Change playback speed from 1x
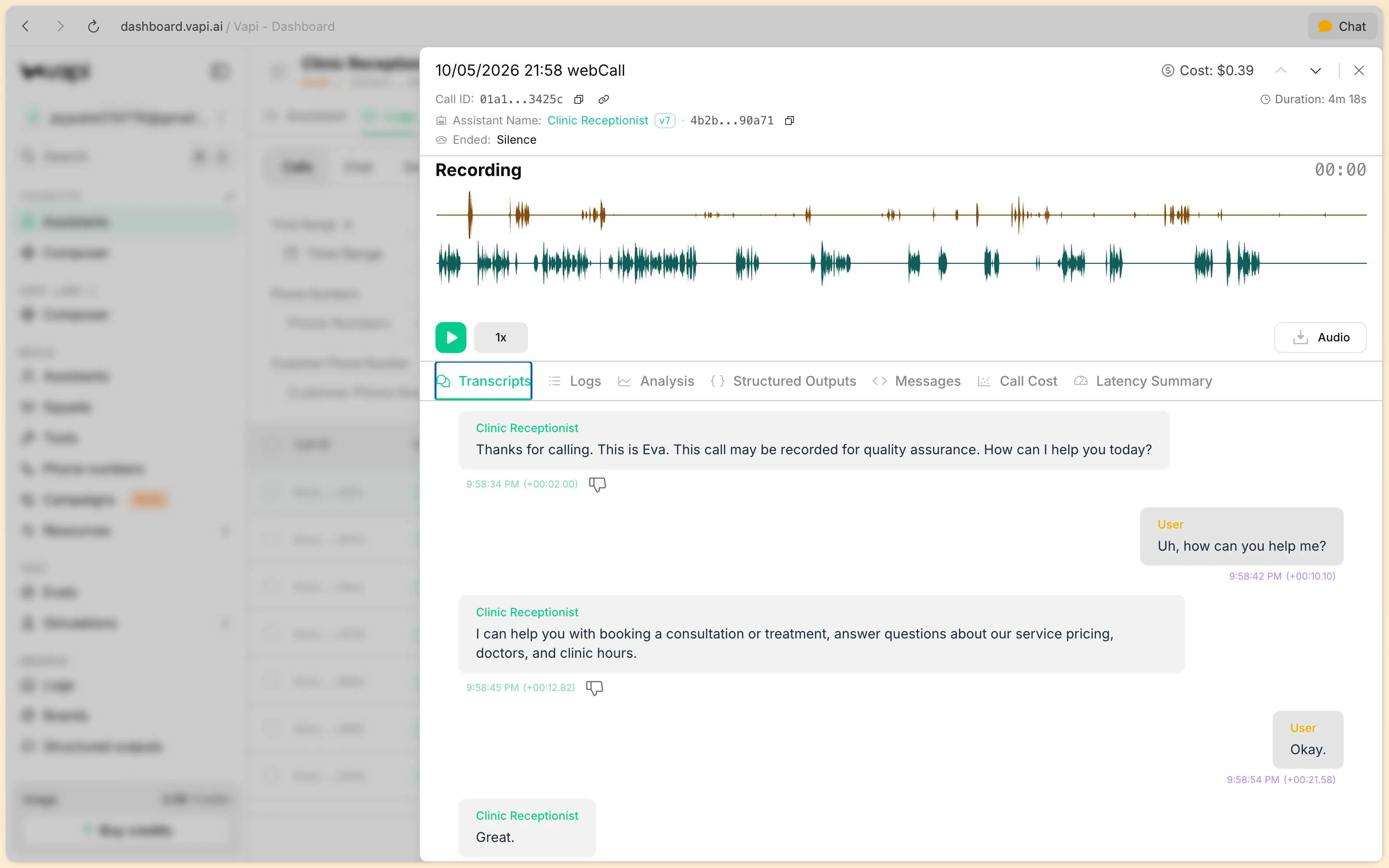 coord(501,338)
